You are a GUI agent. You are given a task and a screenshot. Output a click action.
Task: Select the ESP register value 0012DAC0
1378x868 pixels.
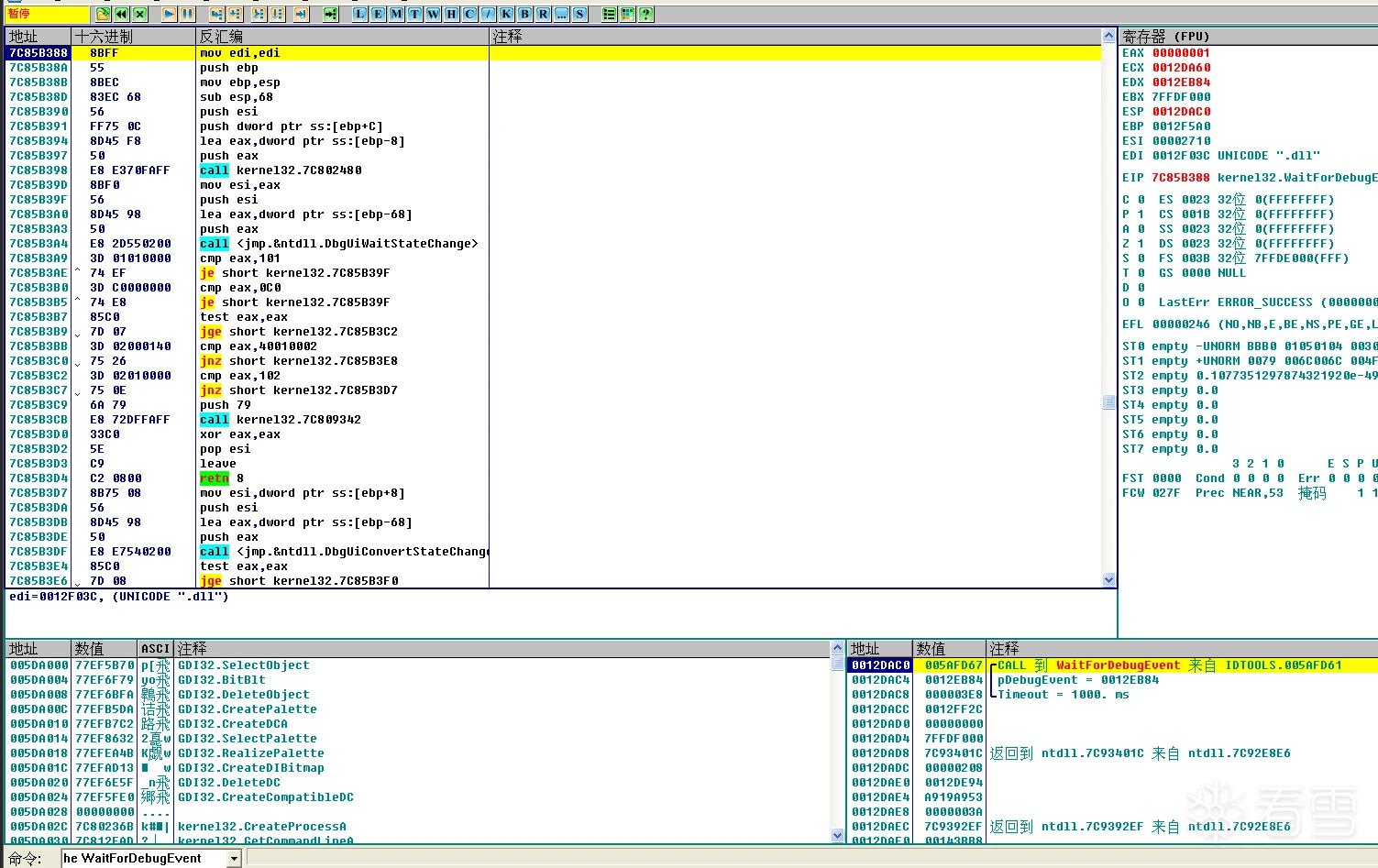pos(1181,112)
